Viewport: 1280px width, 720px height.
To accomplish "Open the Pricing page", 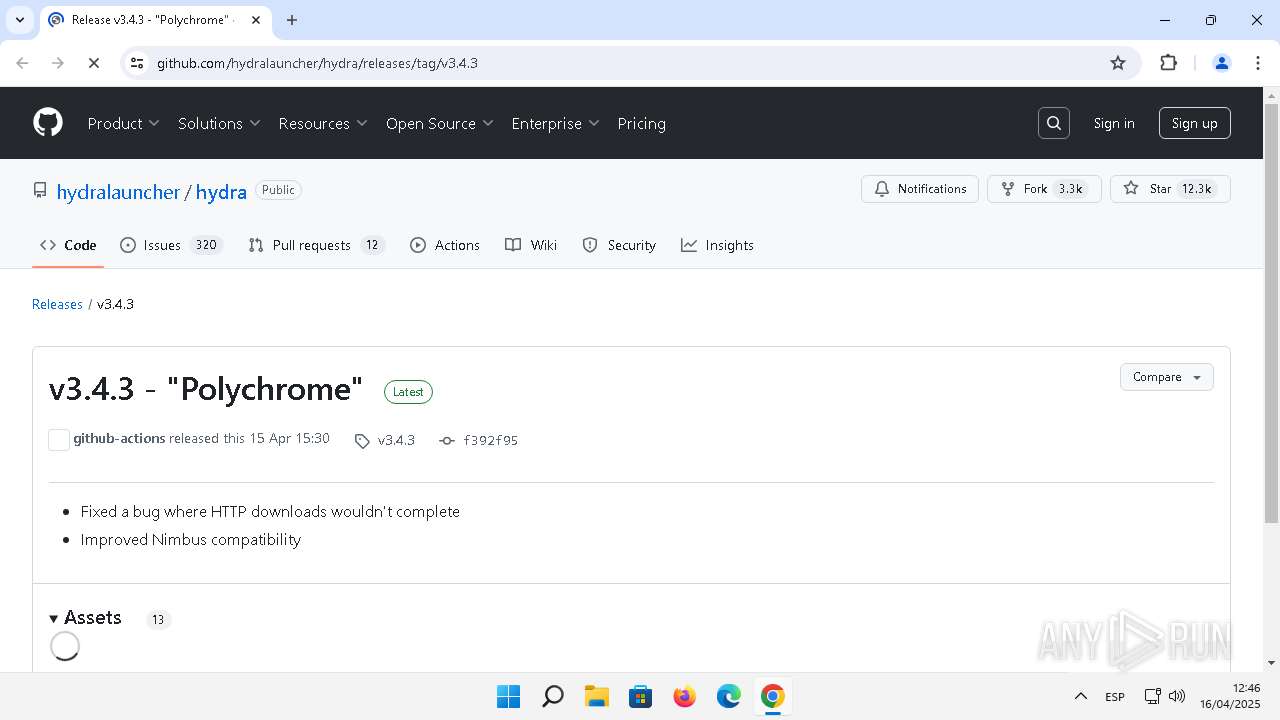I will pos(641,123).
